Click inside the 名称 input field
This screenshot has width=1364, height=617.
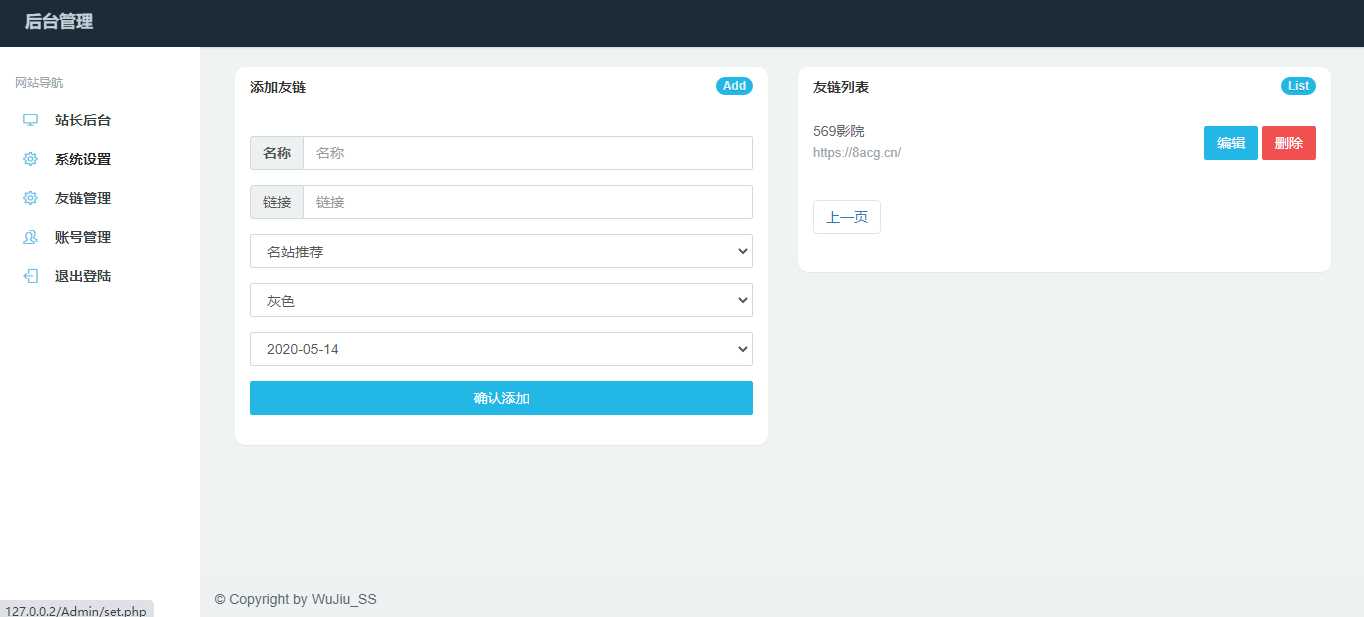click(527, 152)
